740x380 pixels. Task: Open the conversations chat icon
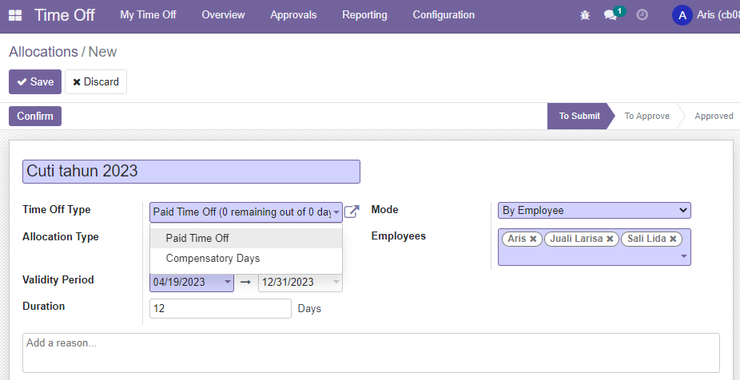[610, 15]
